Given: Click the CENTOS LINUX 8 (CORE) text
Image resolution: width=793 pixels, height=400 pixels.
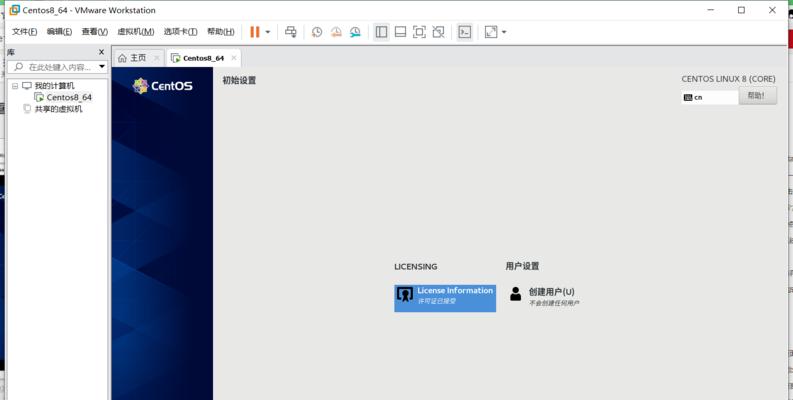Looking at the screenshot, I should click(728, 79).
